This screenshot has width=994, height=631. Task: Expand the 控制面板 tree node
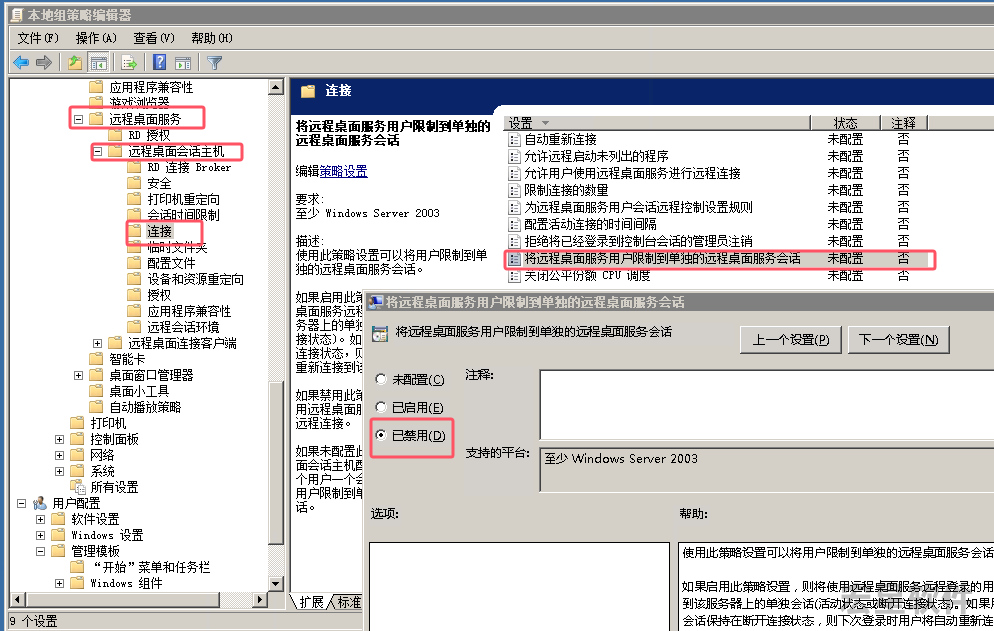pos(59,439)
